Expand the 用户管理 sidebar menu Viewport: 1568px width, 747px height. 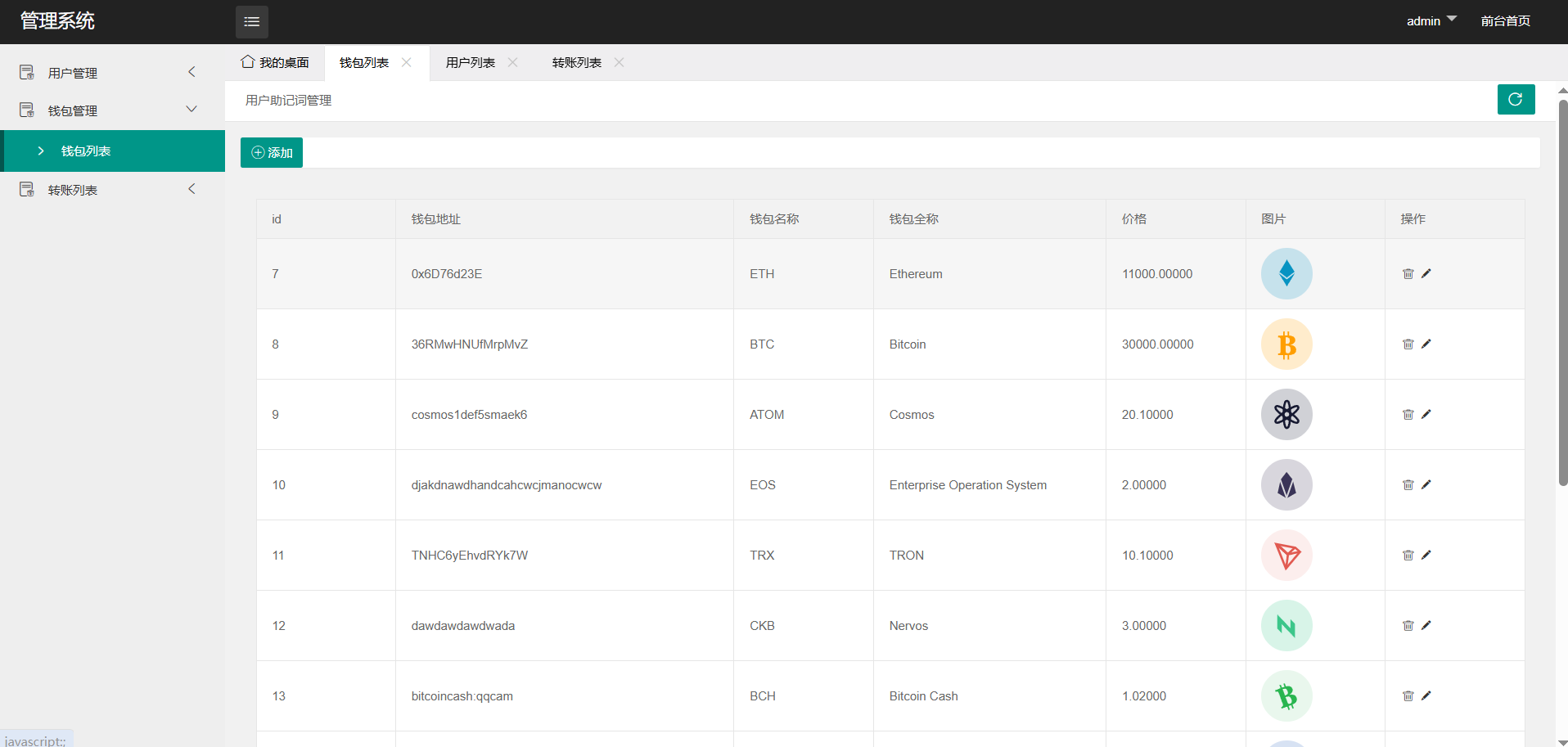[72, 73]
